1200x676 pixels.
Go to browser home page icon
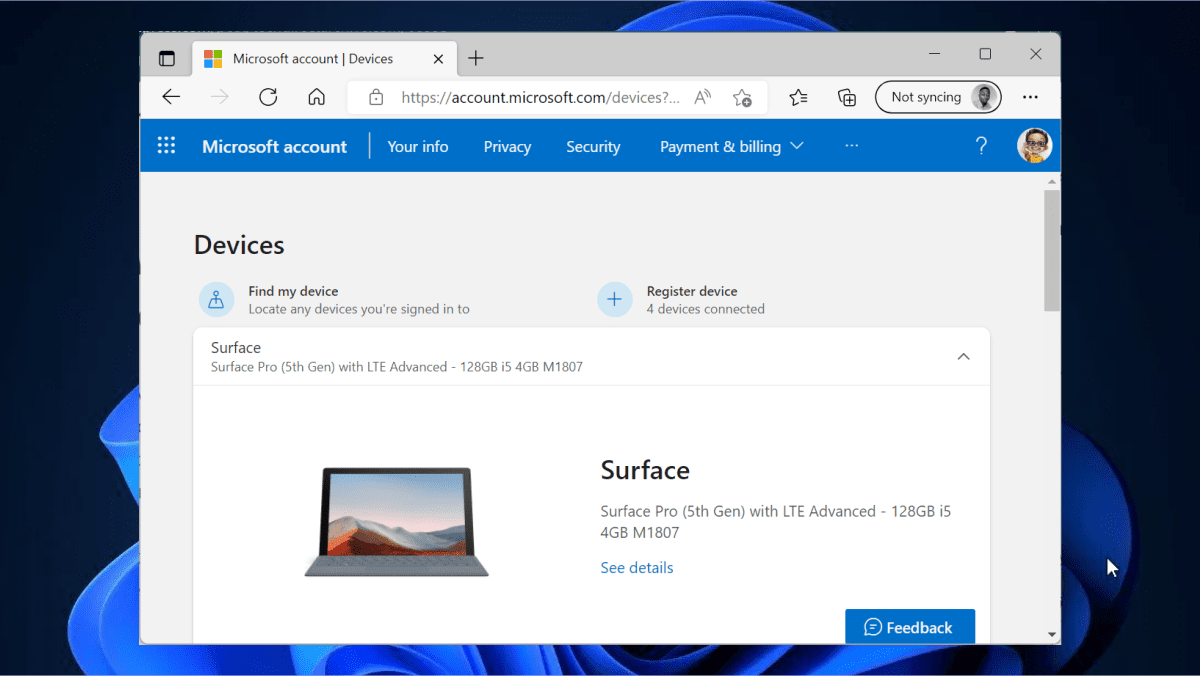coord(317,97)
